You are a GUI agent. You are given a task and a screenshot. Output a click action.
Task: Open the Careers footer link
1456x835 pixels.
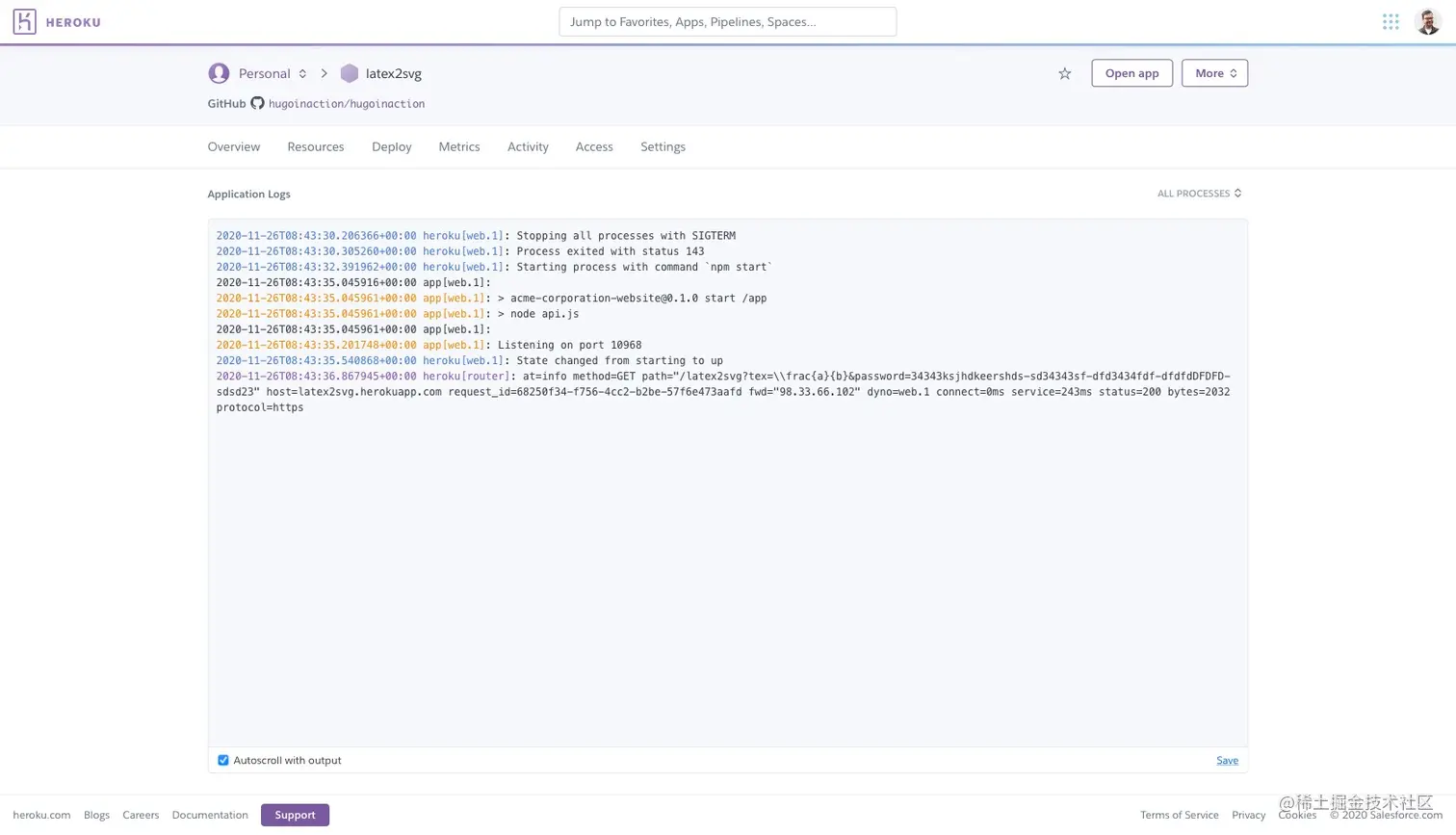[x=141, y=815]
